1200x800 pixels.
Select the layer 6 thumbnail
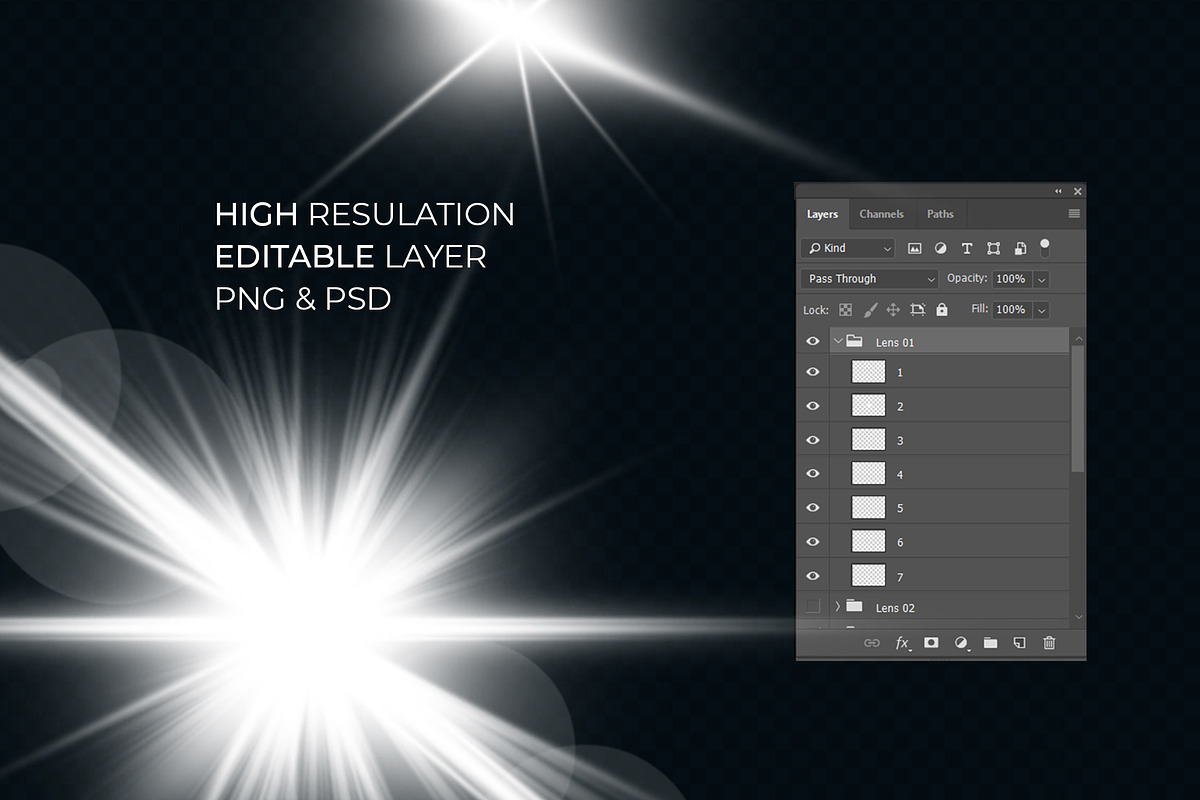(x=868, y=541)
